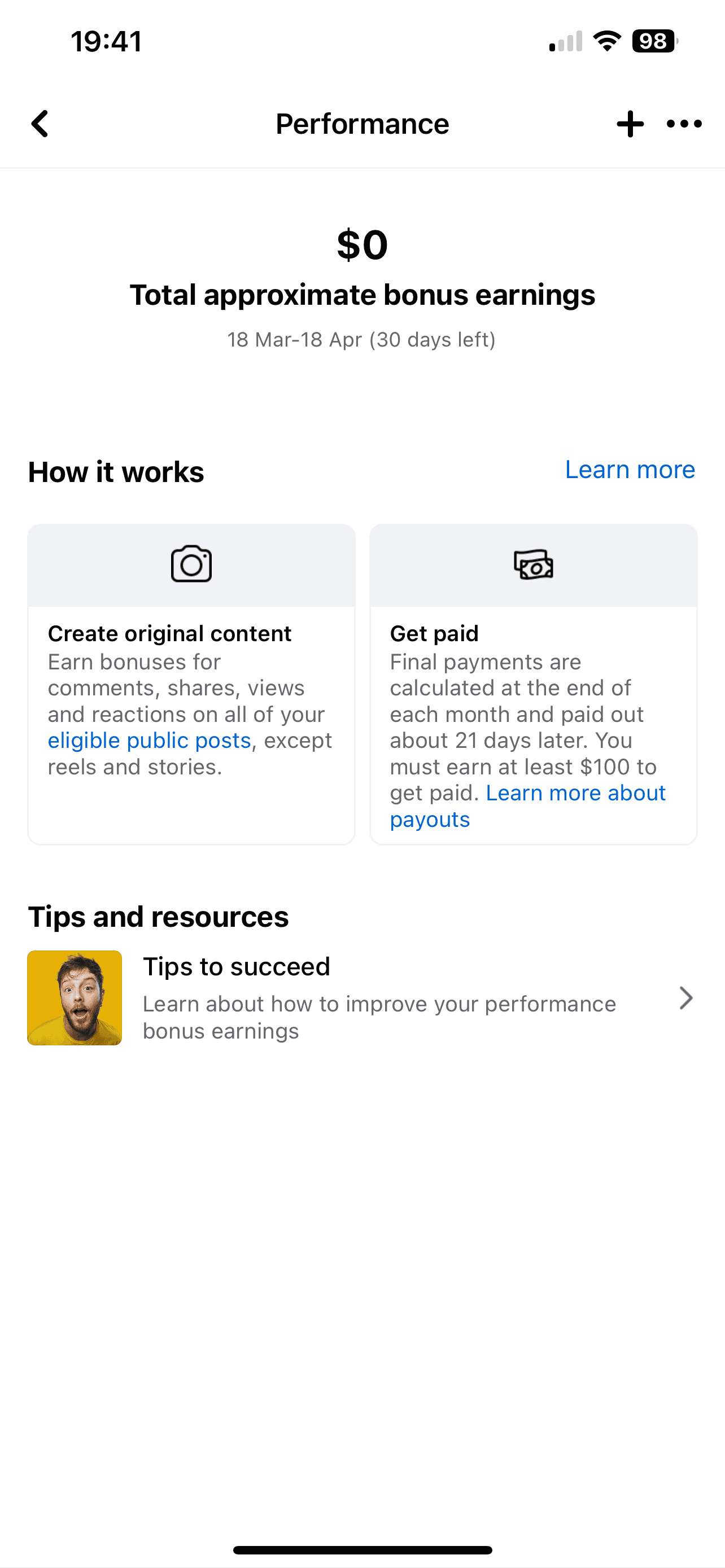
Task: Tap the money bills icon
Action: (533, 564)
